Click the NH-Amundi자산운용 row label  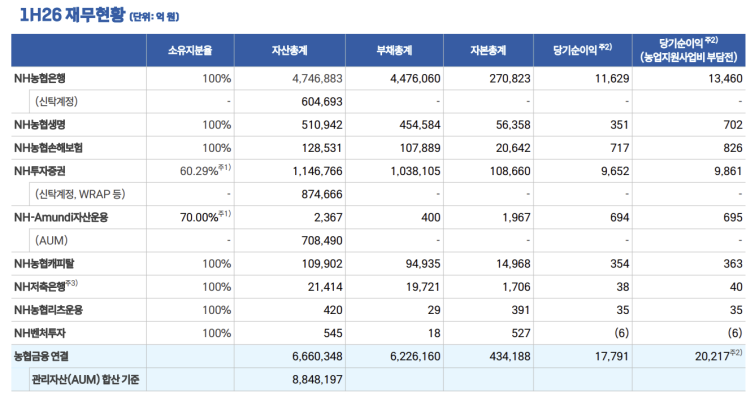61,217
